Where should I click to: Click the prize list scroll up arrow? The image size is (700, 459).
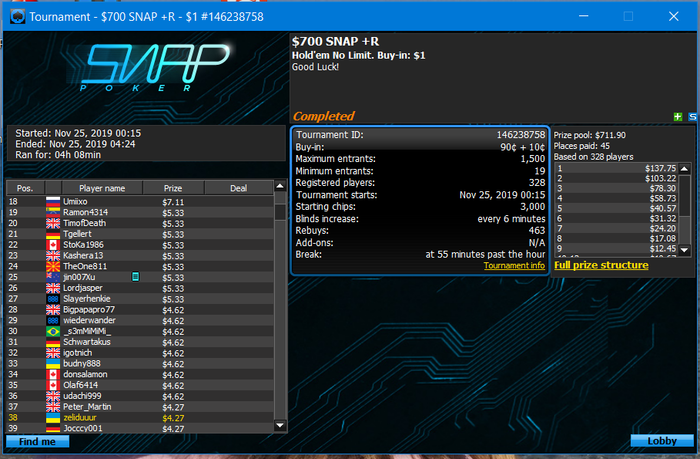click(684, 168)
